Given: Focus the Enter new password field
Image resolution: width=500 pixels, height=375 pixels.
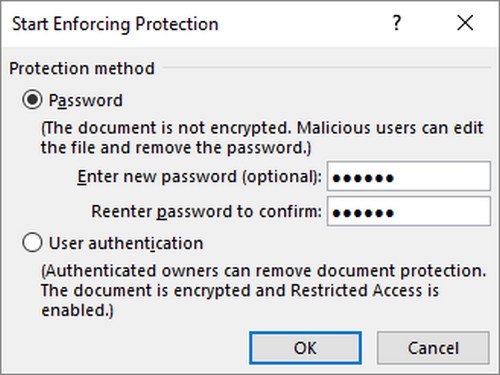Looking at the screenshot, I should tap(409, 176).
